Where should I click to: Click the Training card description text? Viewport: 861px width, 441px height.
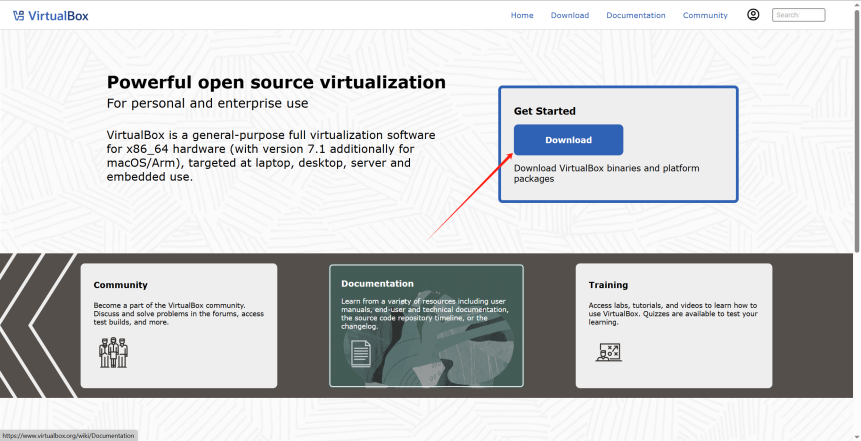(x=673, y=314)
